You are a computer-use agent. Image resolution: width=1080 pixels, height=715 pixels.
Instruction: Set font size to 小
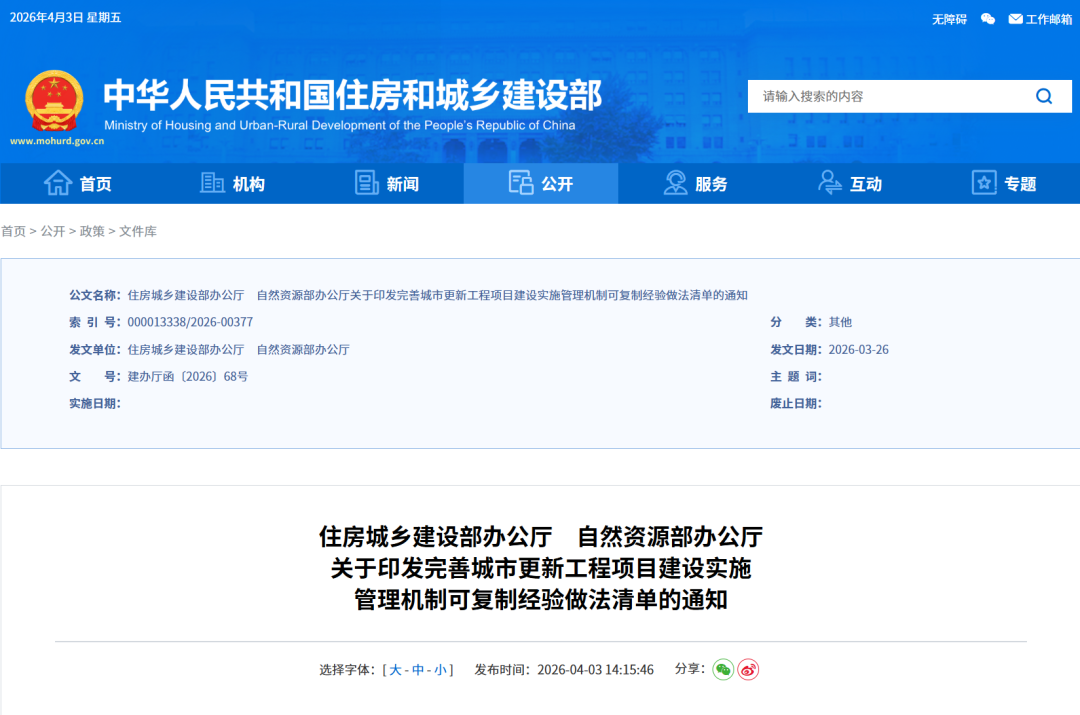click(440, 670)
